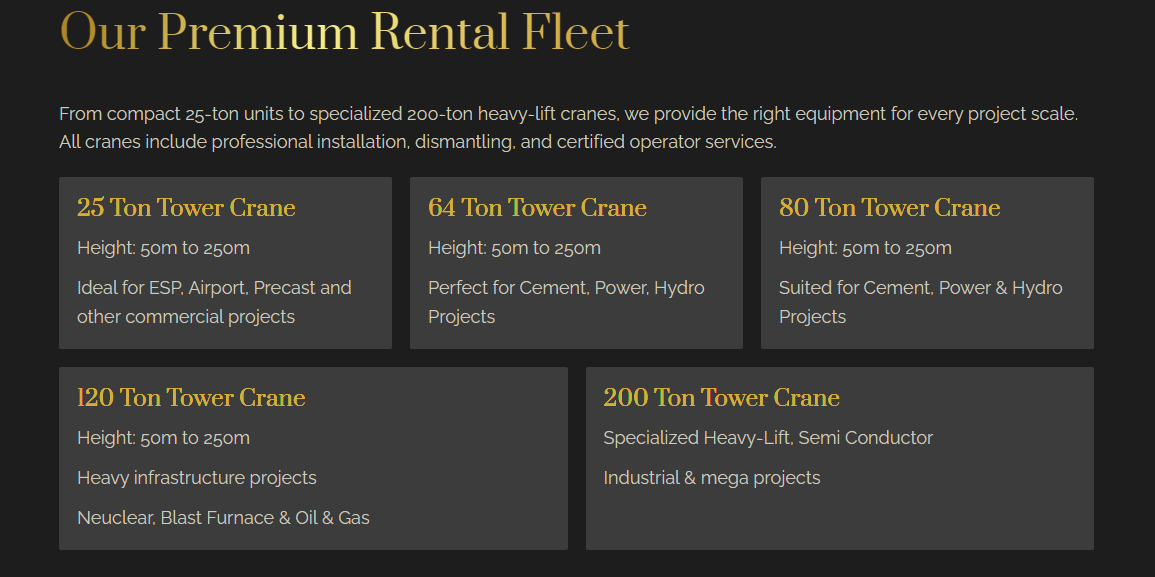The height and width of the screenshot is (577, 1155).
Task: Click the height line in the 80 Ton card
Action: coord(865,248)
